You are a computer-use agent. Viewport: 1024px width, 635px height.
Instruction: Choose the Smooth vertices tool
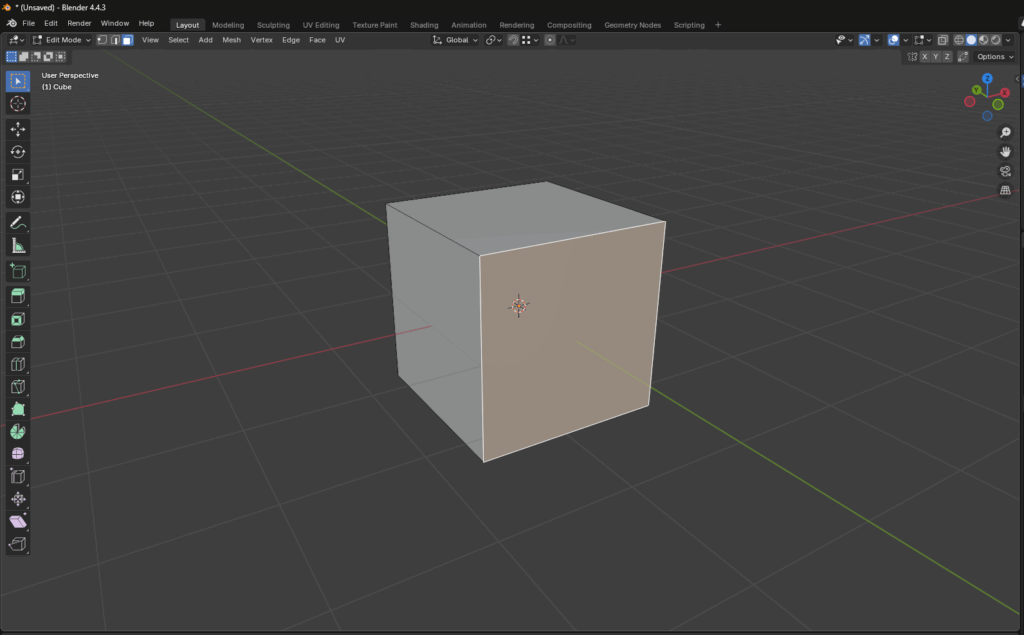pyautogui.click(x=18, y=454)
